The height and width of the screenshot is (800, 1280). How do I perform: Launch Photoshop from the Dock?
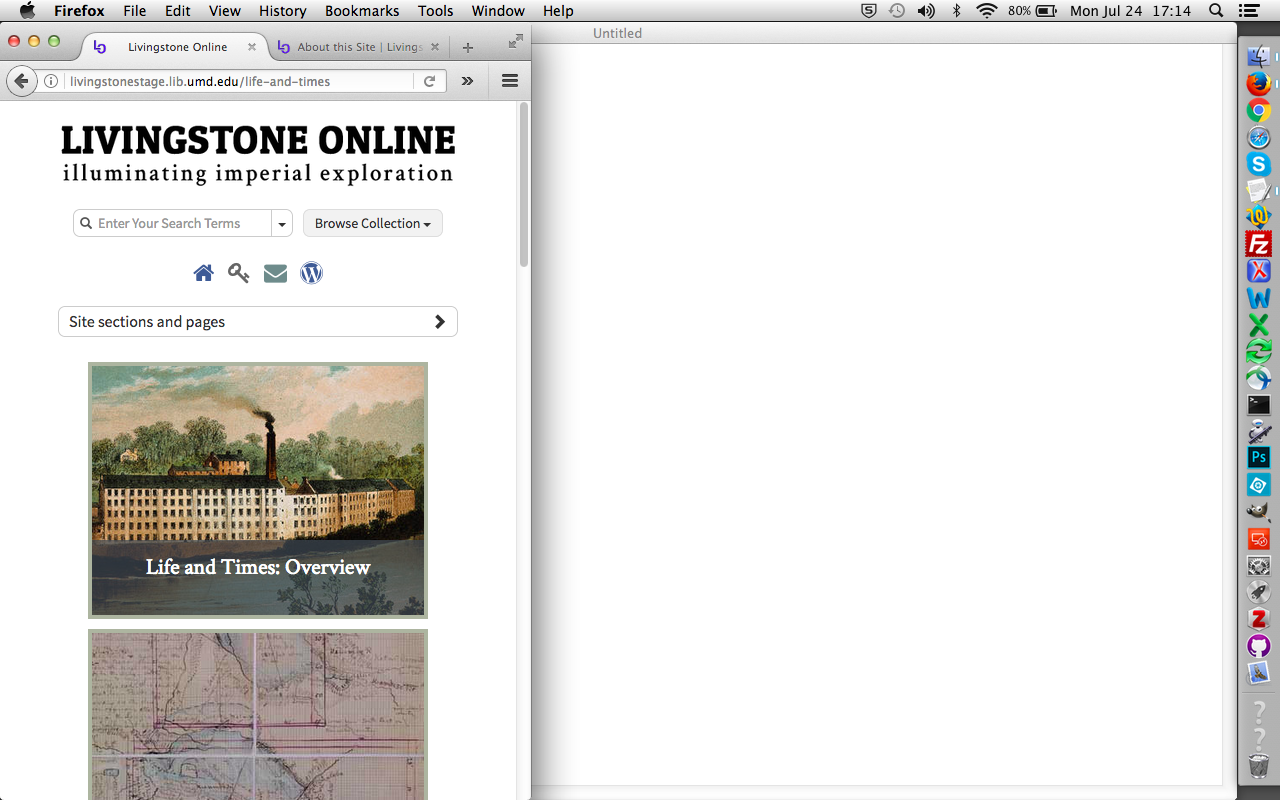[1259, 458]
